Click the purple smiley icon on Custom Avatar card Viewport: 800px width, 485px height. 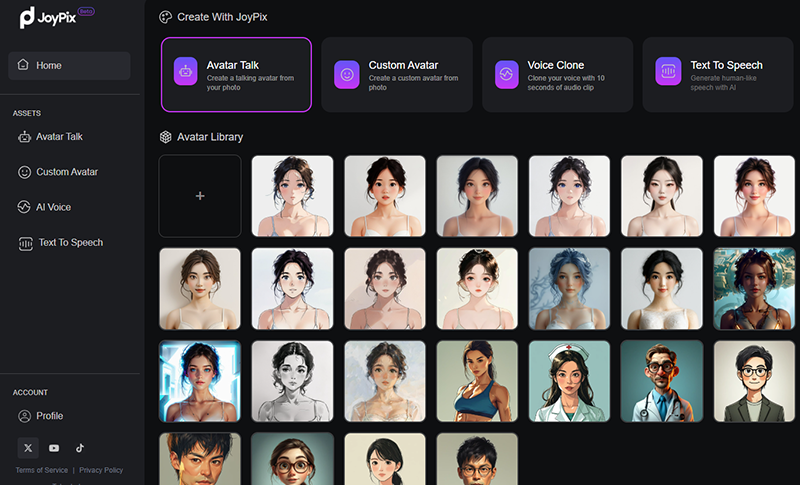click(x=347, y=75)
